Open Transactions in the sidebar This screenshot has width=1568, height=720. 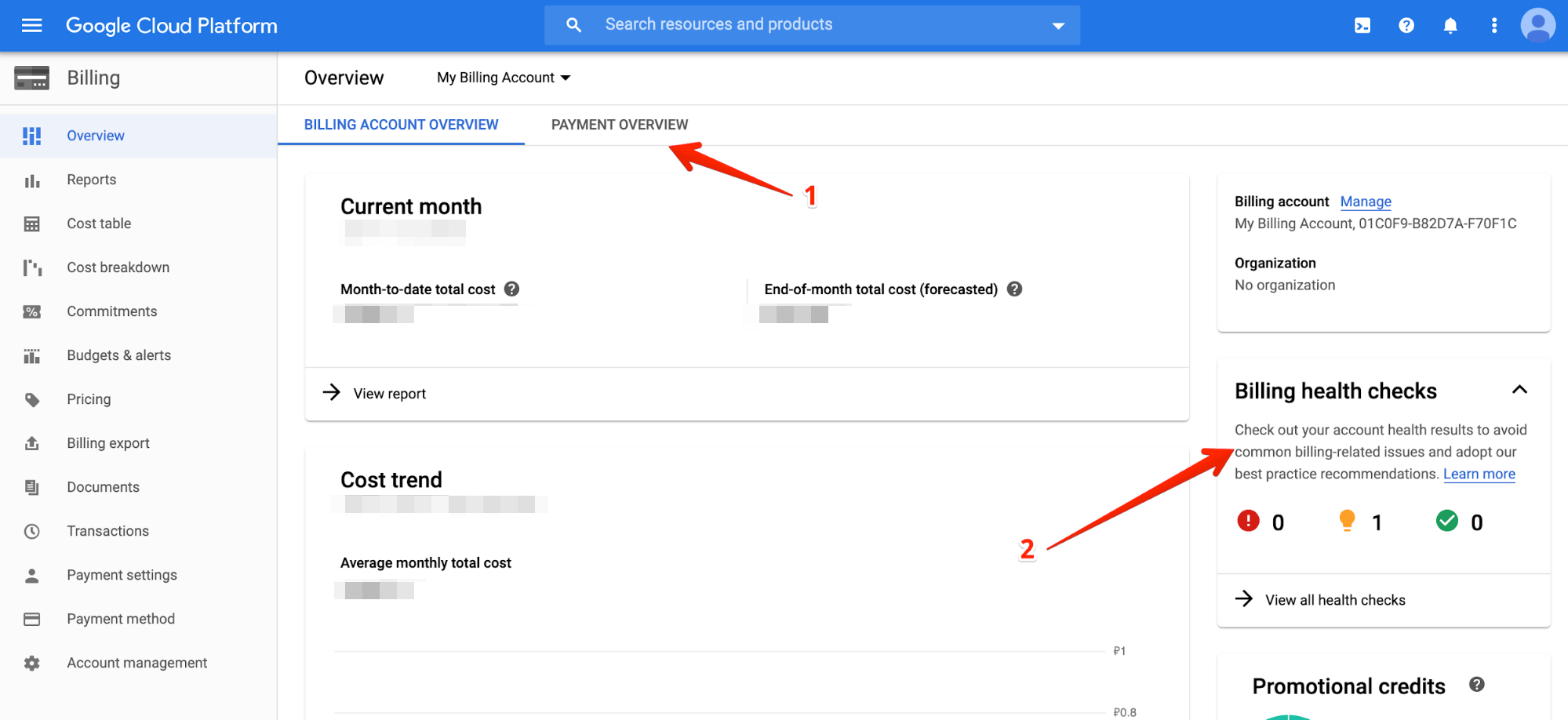[138, 531]
